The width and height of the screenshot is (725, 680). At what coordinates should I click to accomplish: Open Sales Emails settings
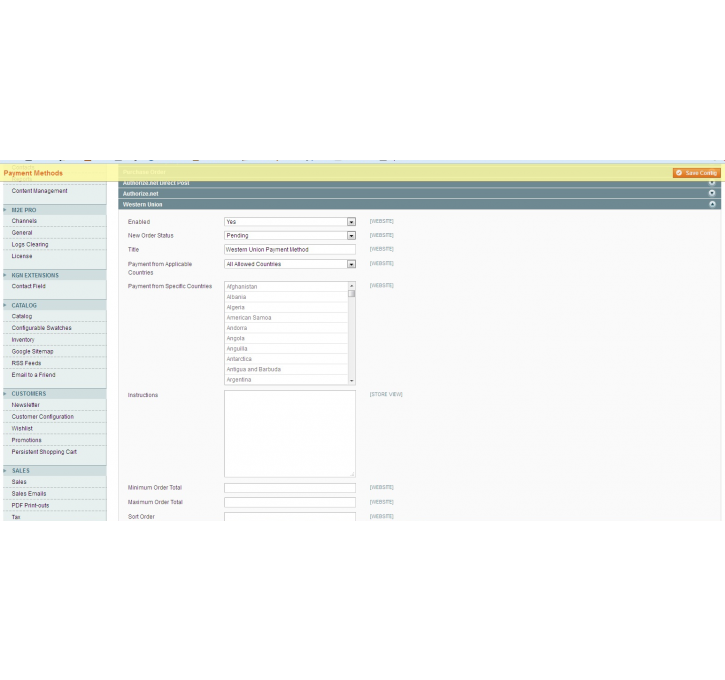pos(29,494)
